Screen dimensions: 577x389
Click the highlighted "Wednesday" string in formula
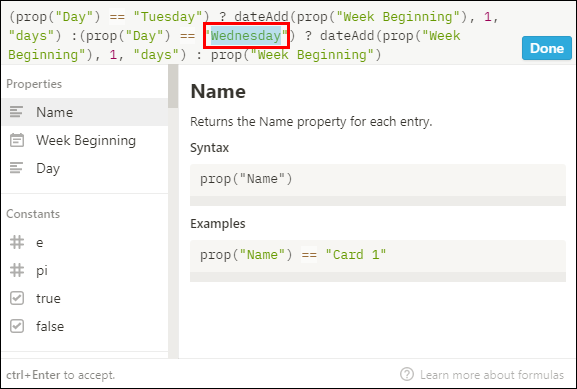tap(246, 36)
